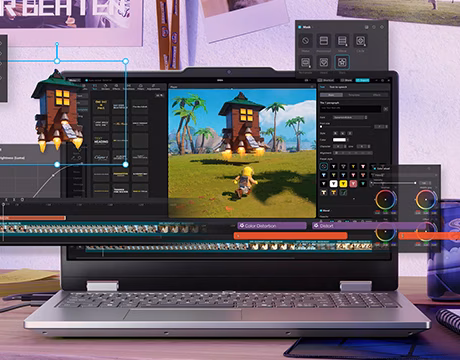Toggle the Blend checkbox
This screenshot has width=460, height=360.
(321, 211)
